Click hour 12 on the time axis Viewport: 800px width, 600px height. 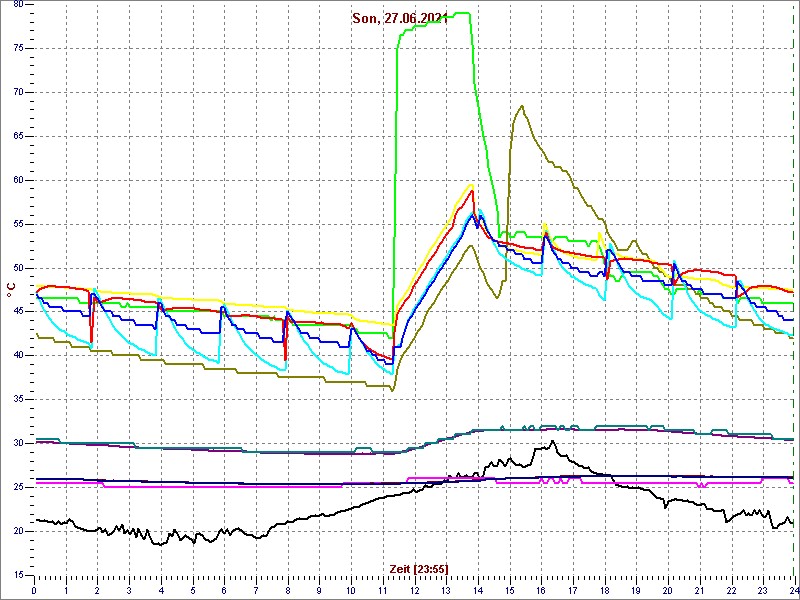[414, 590]
